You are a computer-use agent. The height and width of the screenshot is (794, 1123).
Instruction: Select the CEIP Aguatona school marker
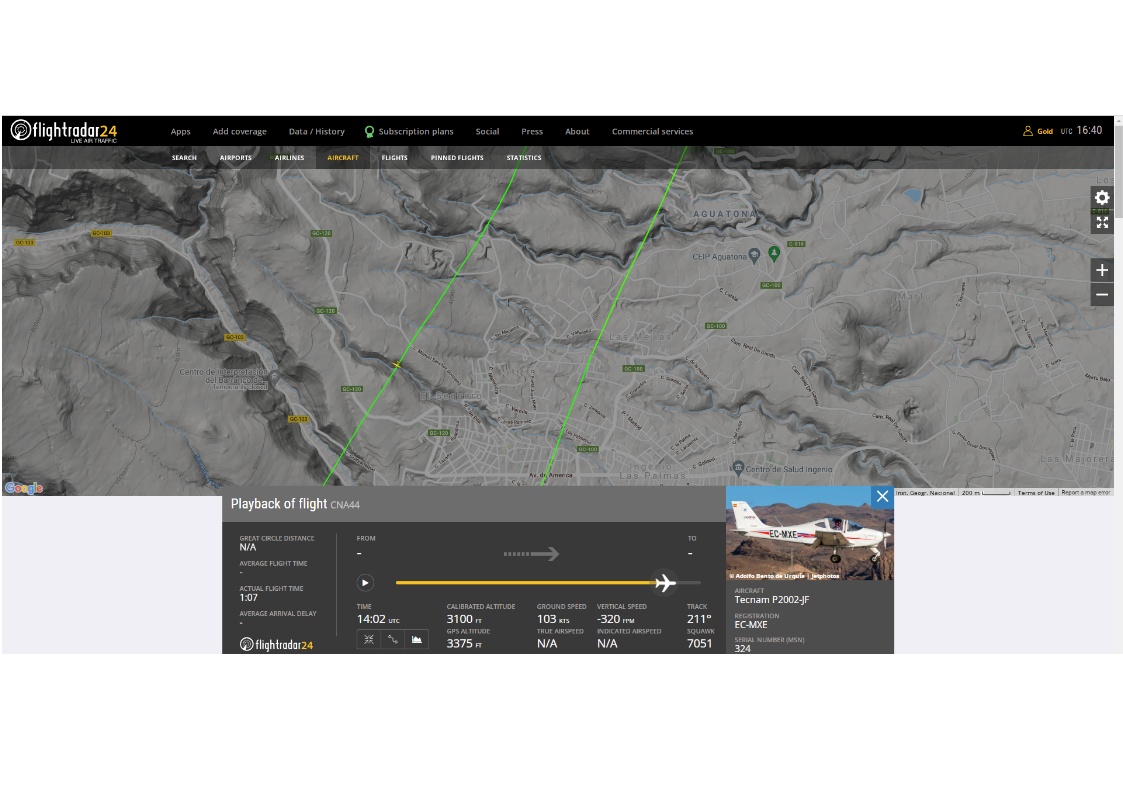point(754,256)
